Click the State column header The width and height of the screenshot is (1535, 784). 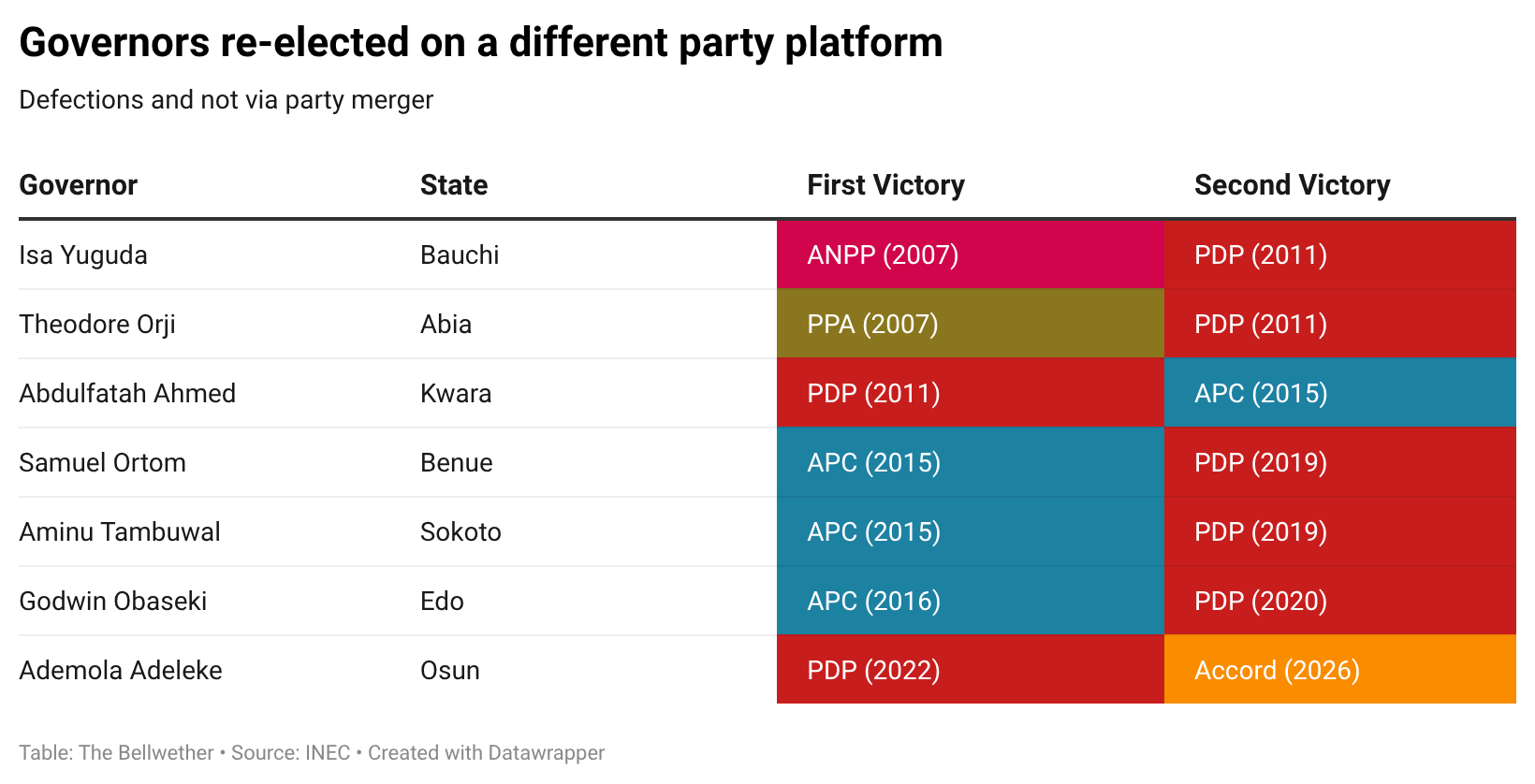point(454,185)
